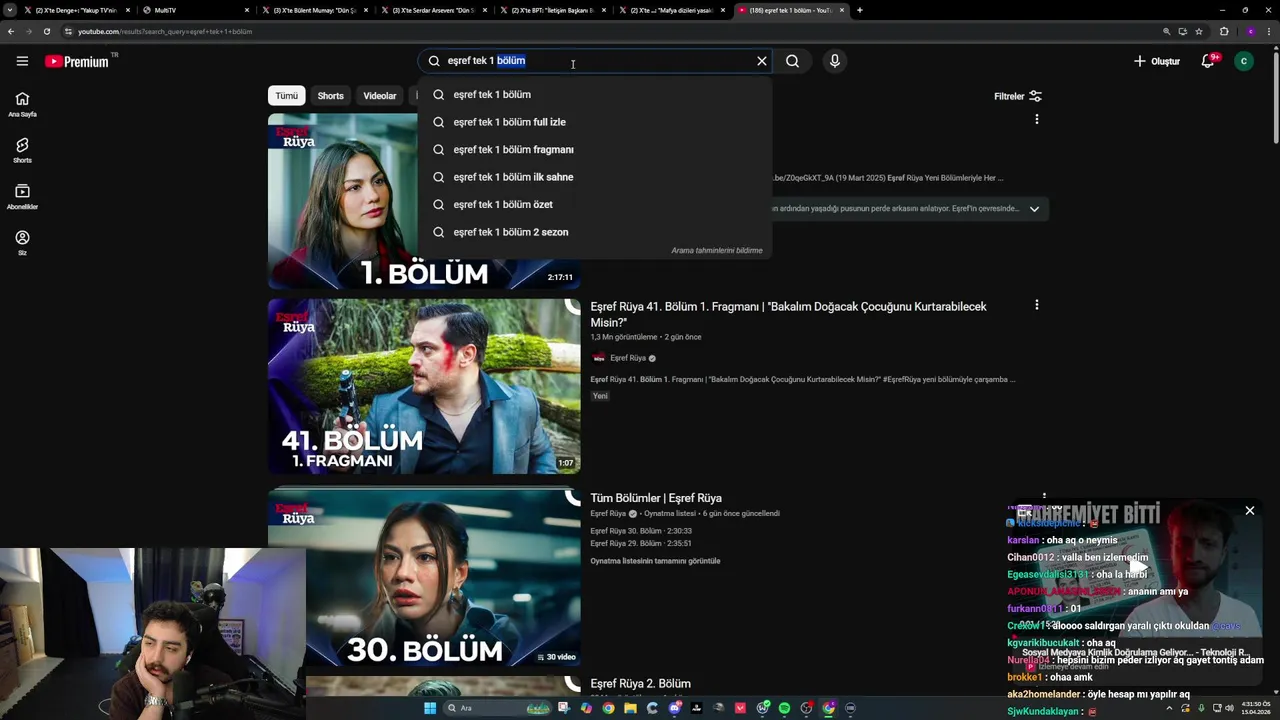Open a new browser tab
Viewport: 1280px width, 720px height.
[859, 10]
